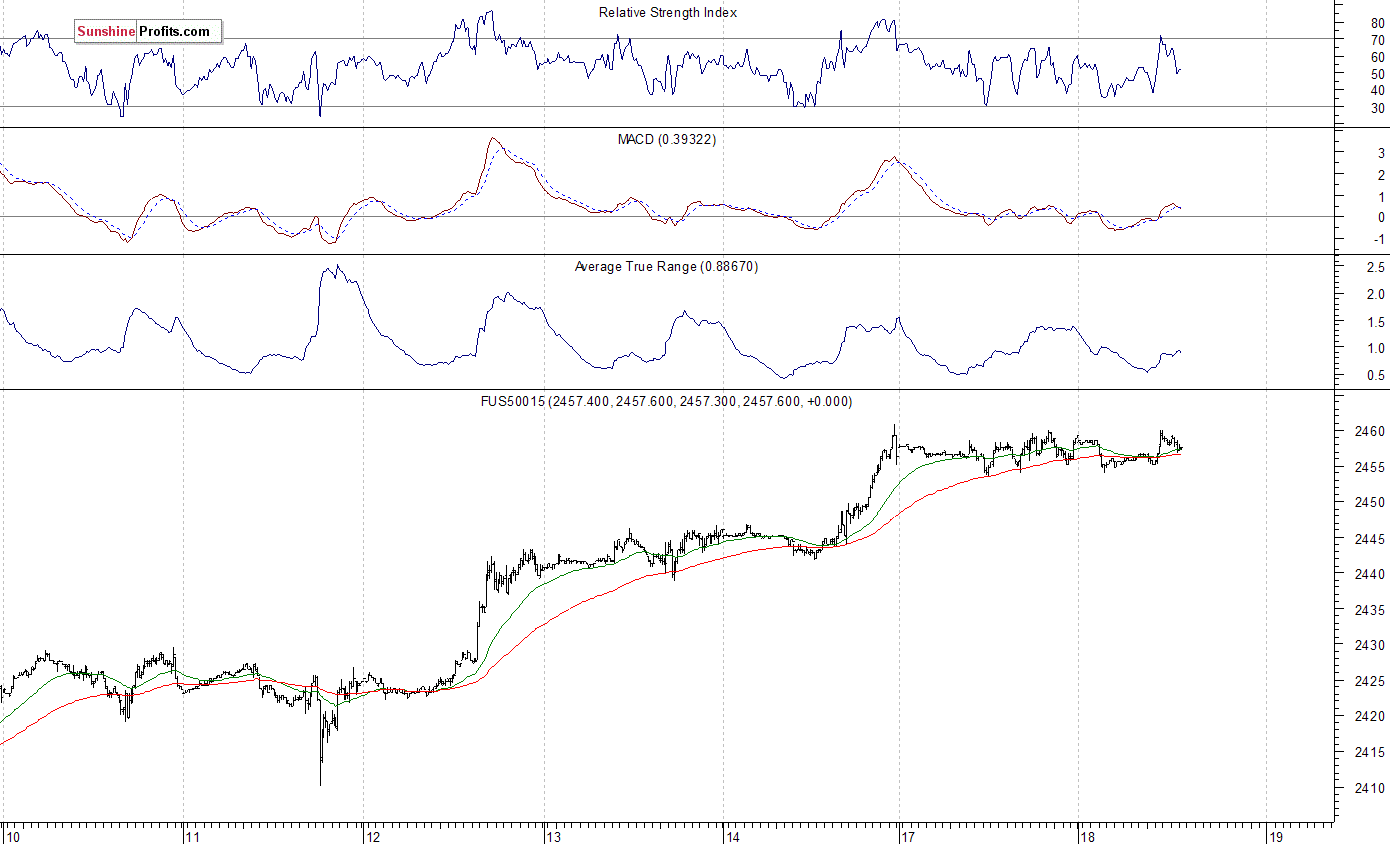Click the MACD axis value 3
Viewport: 1390px width, 844px height.
click(x=1381, y=153)
